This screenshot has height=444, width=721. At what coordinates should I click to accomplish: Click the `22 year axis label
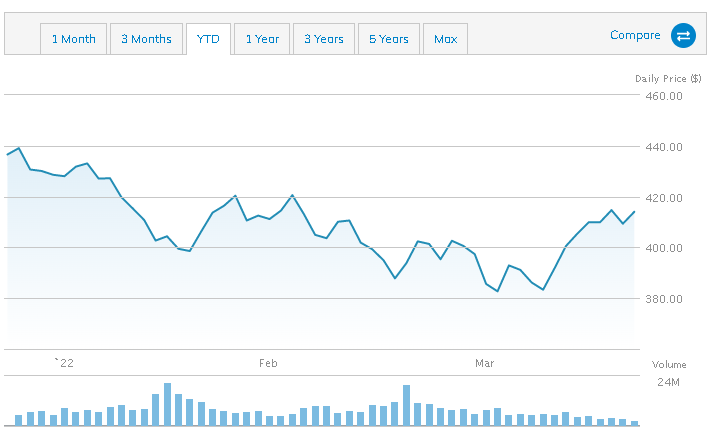click(64, 363)
